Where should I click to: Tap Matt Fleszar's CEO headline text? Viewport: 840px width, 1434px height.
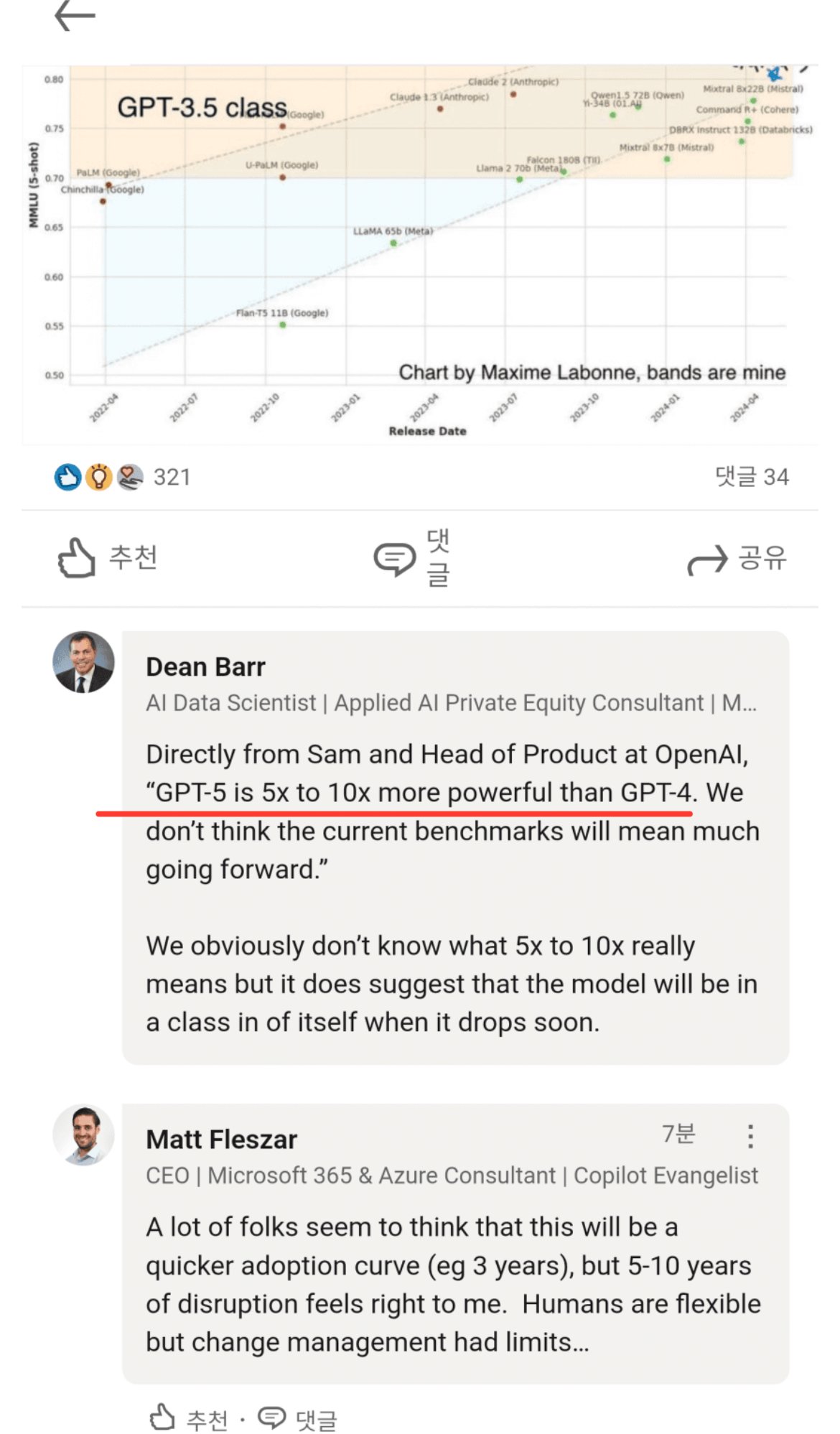click(x=452, y=1175)
